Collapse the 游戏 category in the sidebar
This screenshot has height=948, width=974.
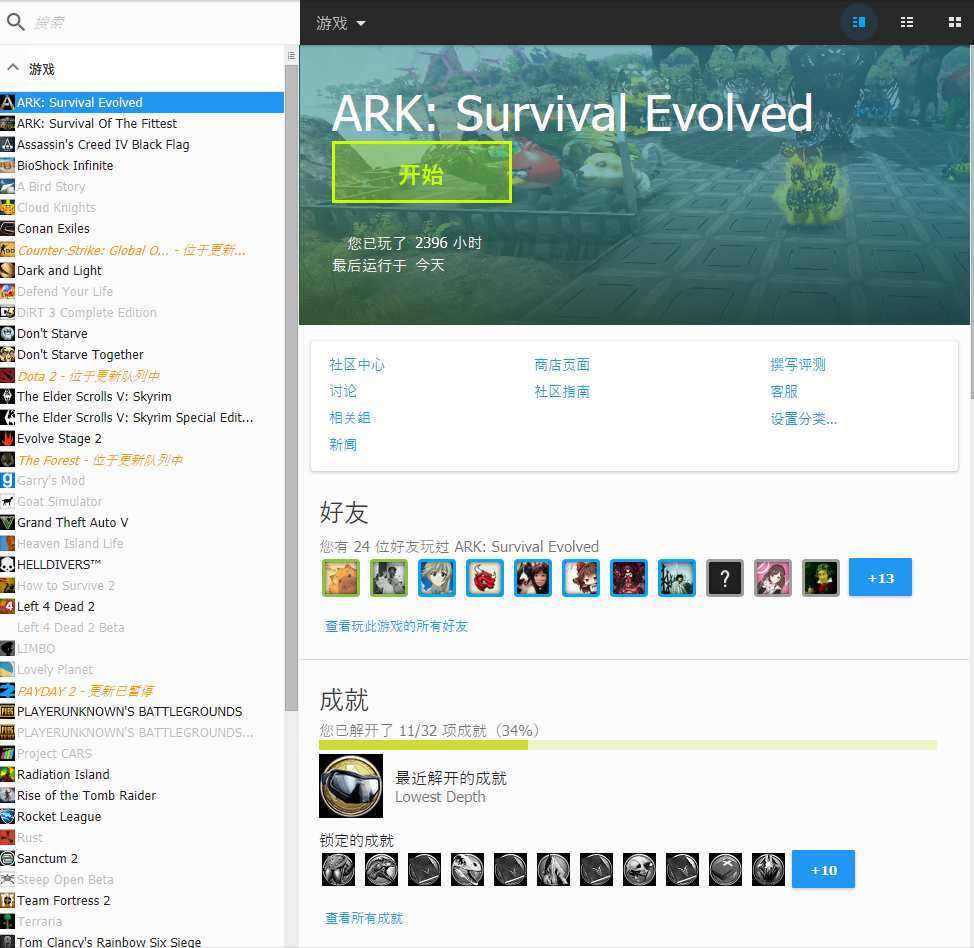click(12, 67)
